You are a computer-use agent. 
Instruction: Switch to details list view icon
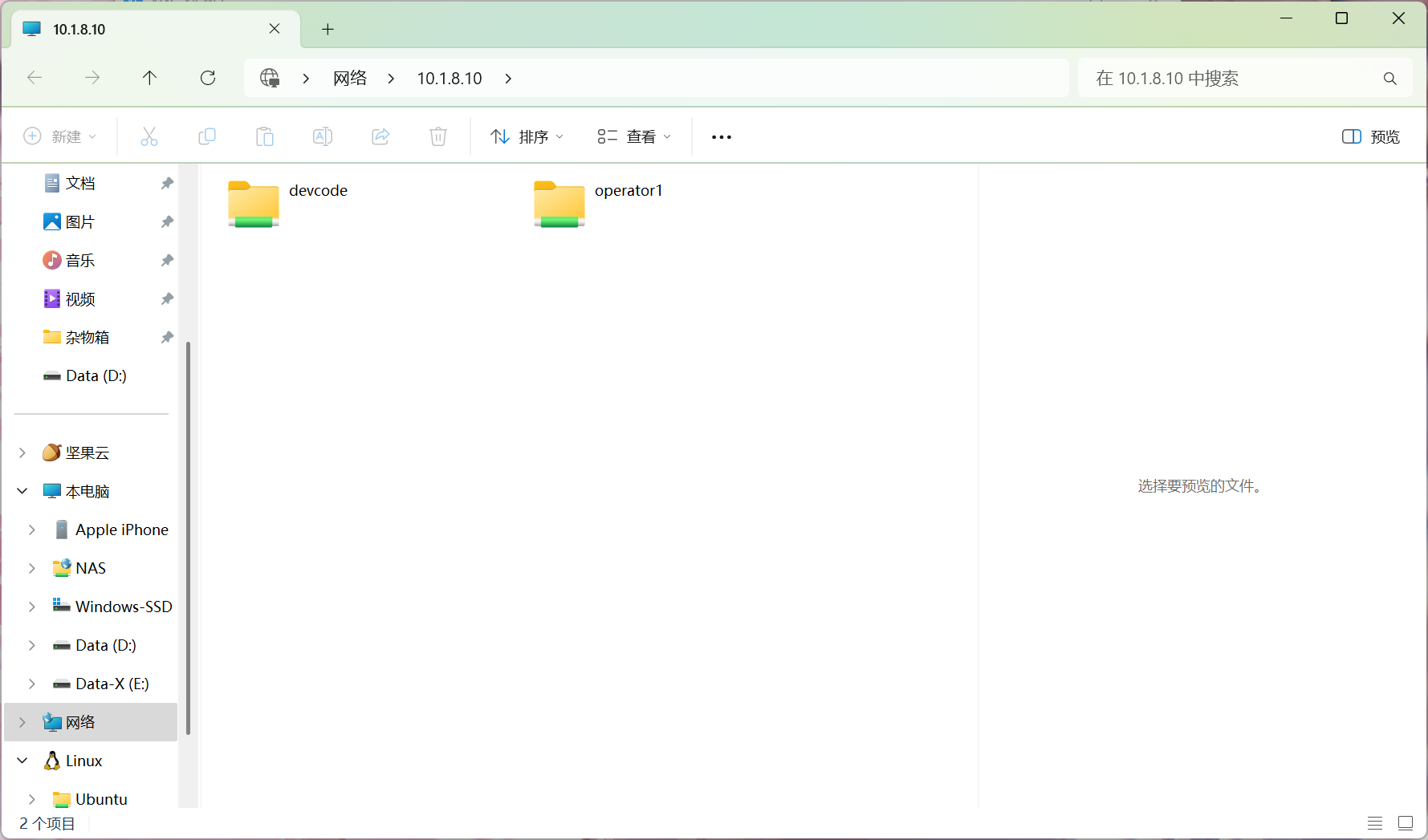[1374, 823]
